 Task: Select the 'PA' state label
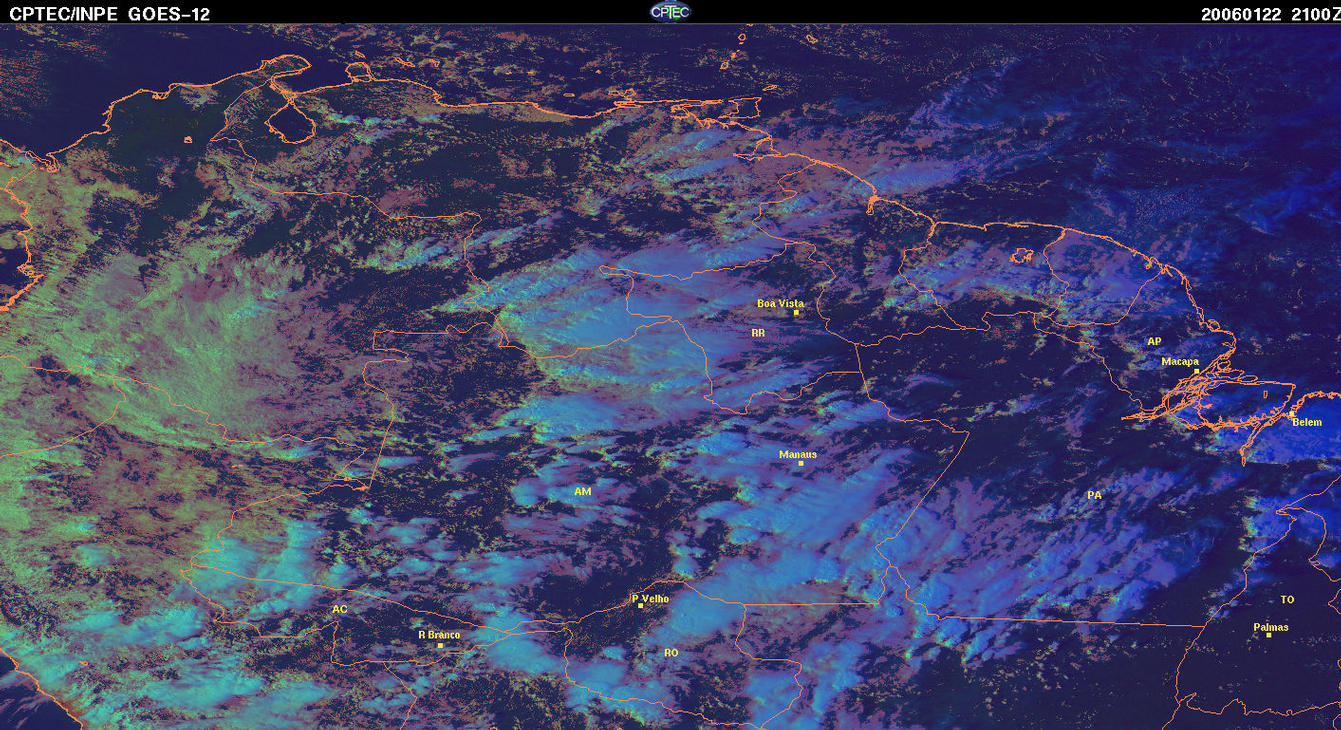pos(1094,495)
